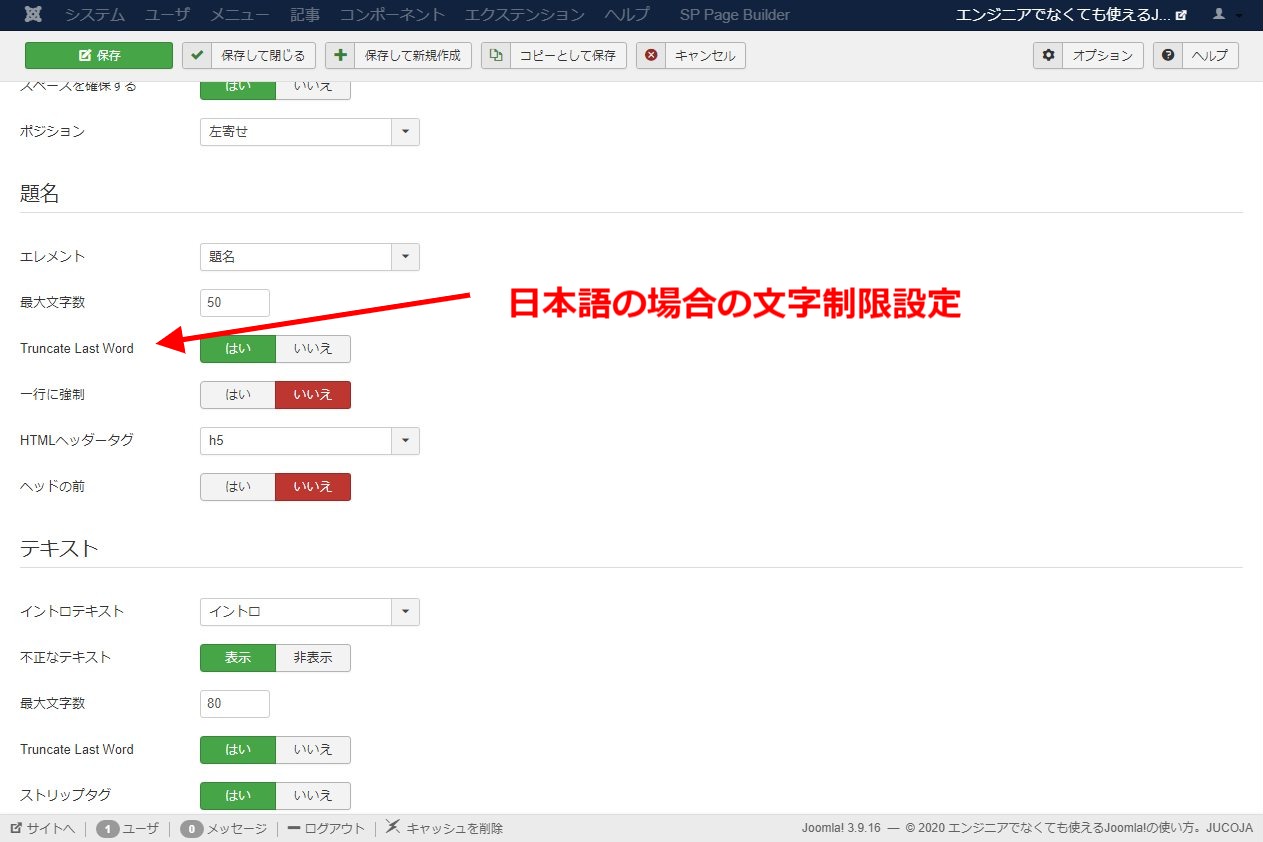Image resolution: width=1263 pixels, height=842 pixels.
Task: Click the gear icon on オプション button
Action: 1047,56
